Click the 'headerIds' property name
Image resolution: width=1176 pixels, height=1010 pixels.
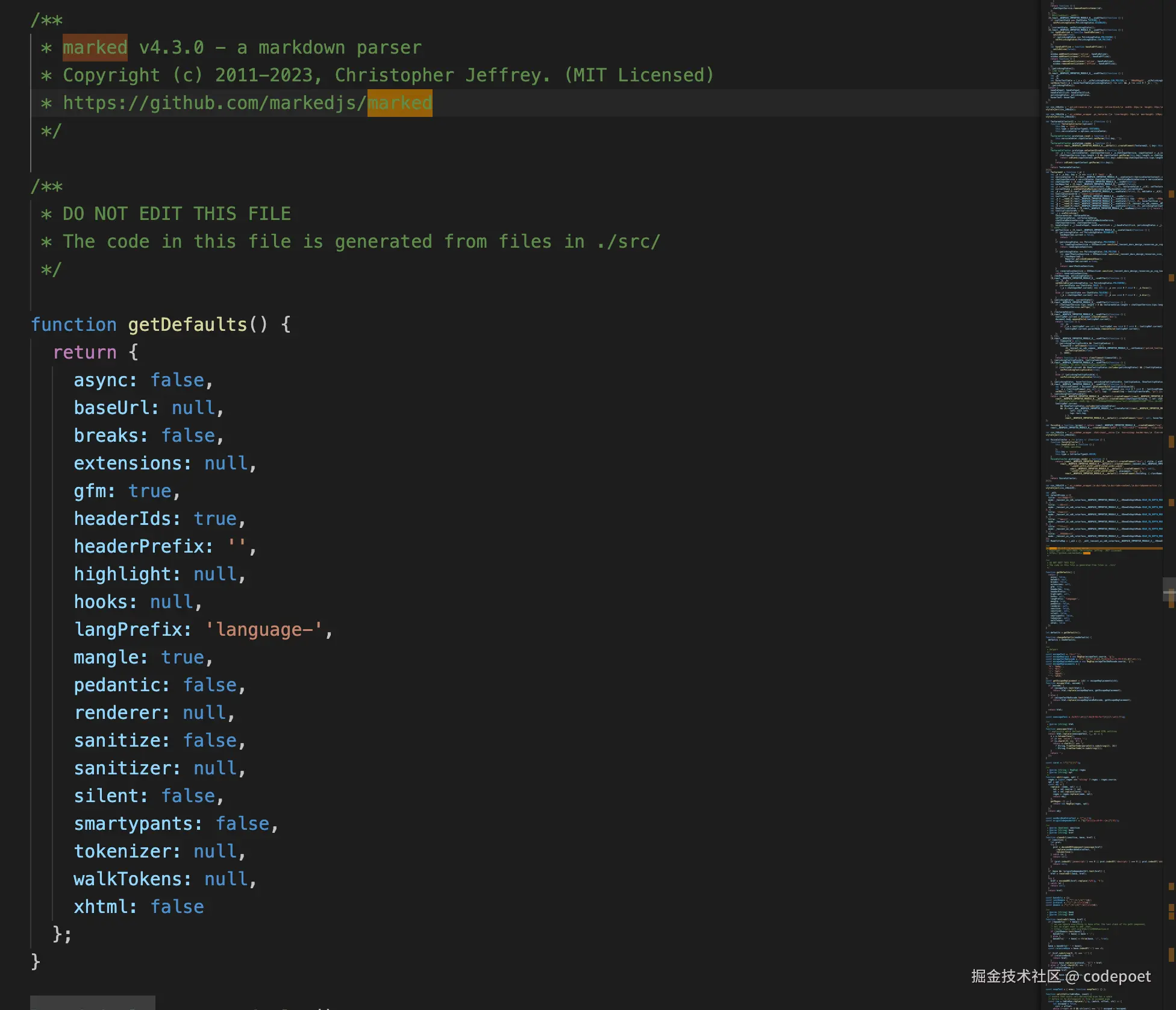[x=122, y=519]
